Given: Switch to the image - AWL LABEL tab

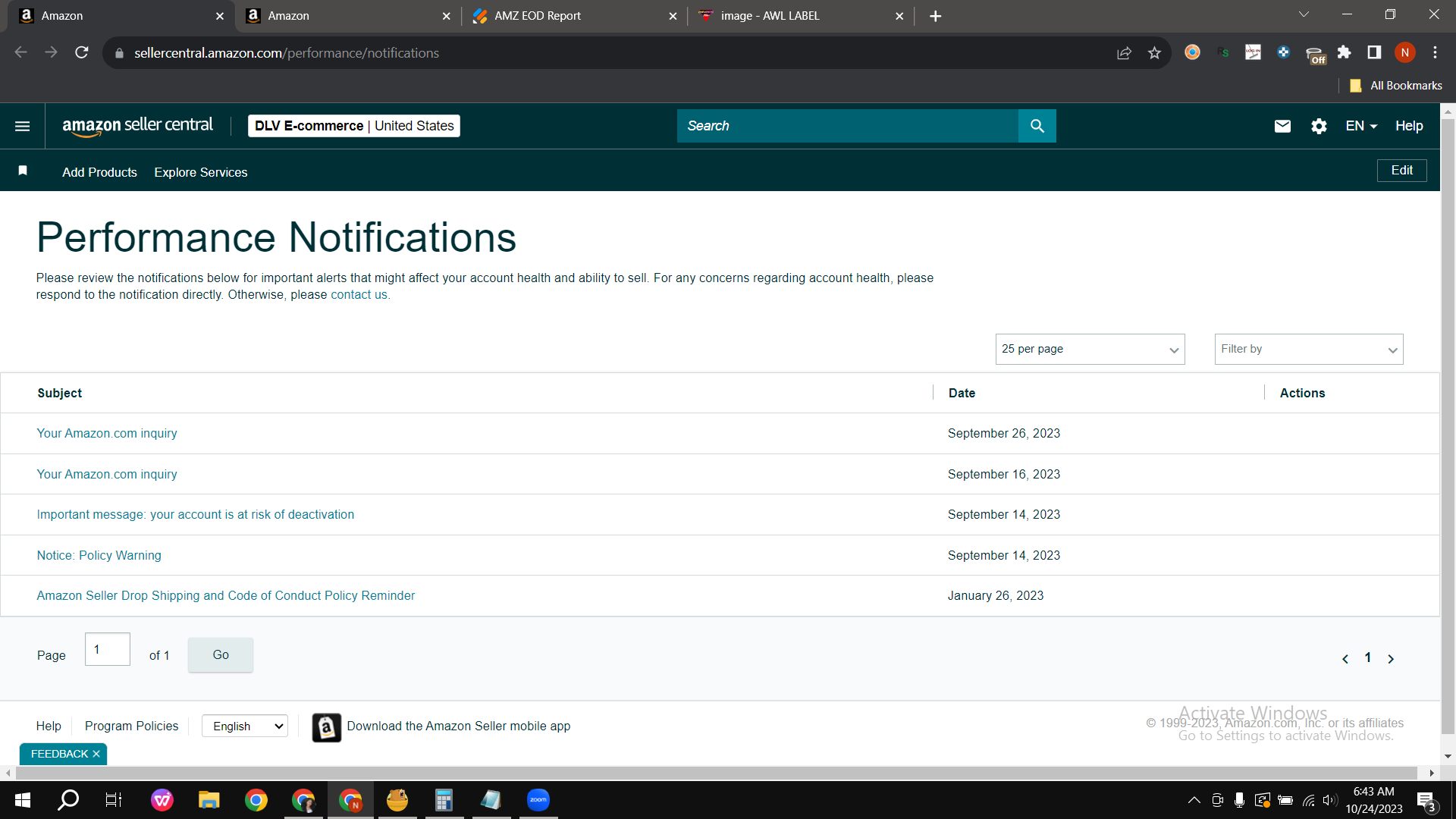Looking at the screenshot, I should [x=801, y=16].
